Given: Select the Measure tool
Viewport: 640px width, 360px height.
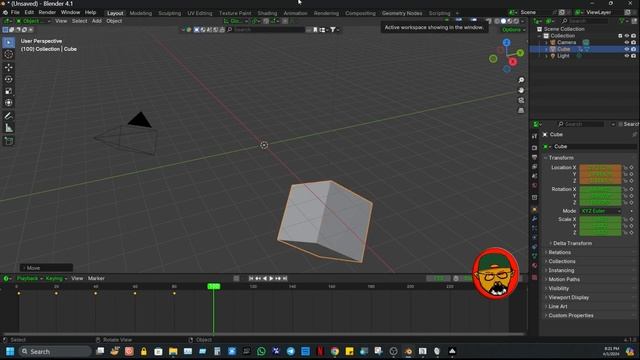Looking at the screenshot, I should pos(9,128).
